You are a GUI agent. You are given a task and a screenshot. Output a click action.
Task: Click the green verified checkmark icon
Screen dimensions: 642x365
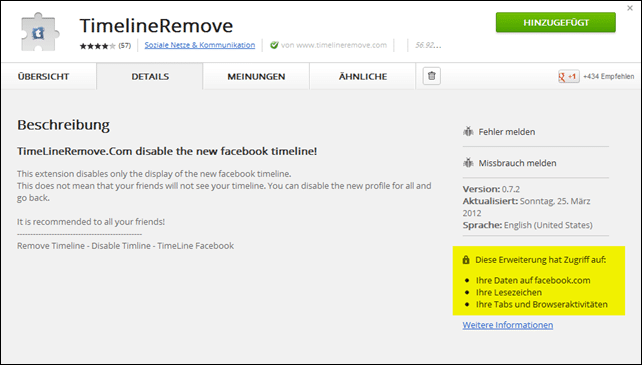[x=274, y=45]
